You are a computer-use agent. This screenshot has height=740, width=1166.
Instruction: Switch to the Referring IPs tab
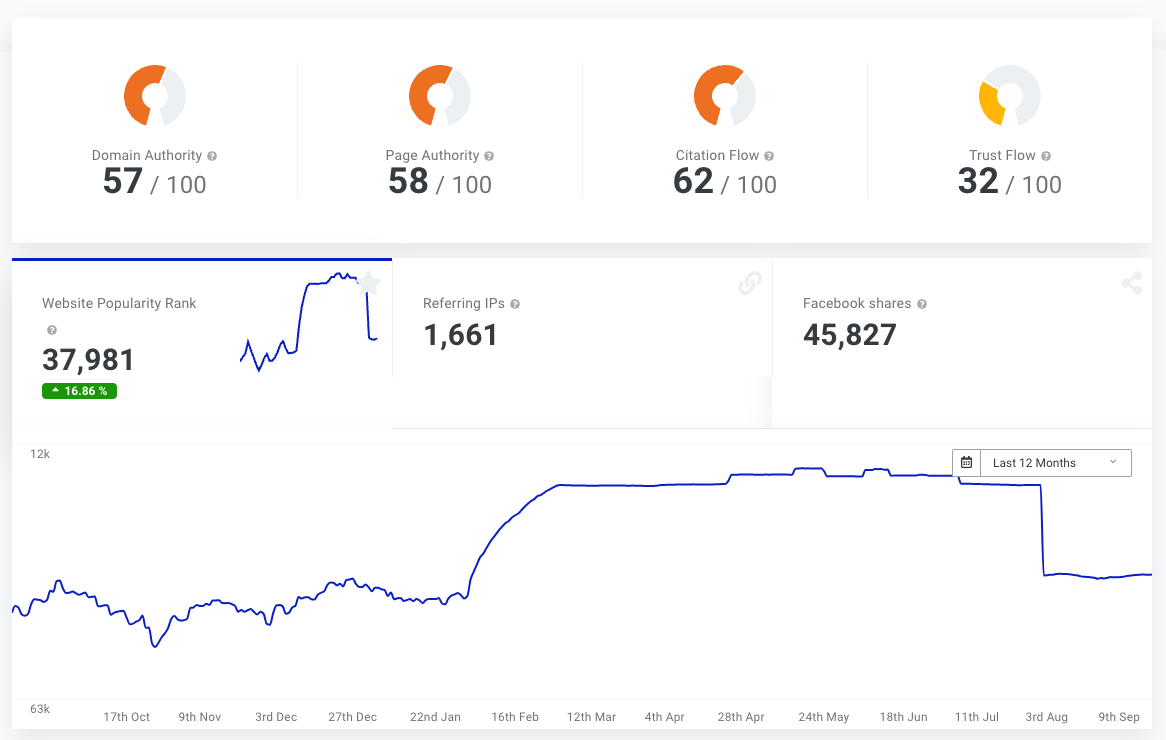pyautogui.click(x=581, y=320)
